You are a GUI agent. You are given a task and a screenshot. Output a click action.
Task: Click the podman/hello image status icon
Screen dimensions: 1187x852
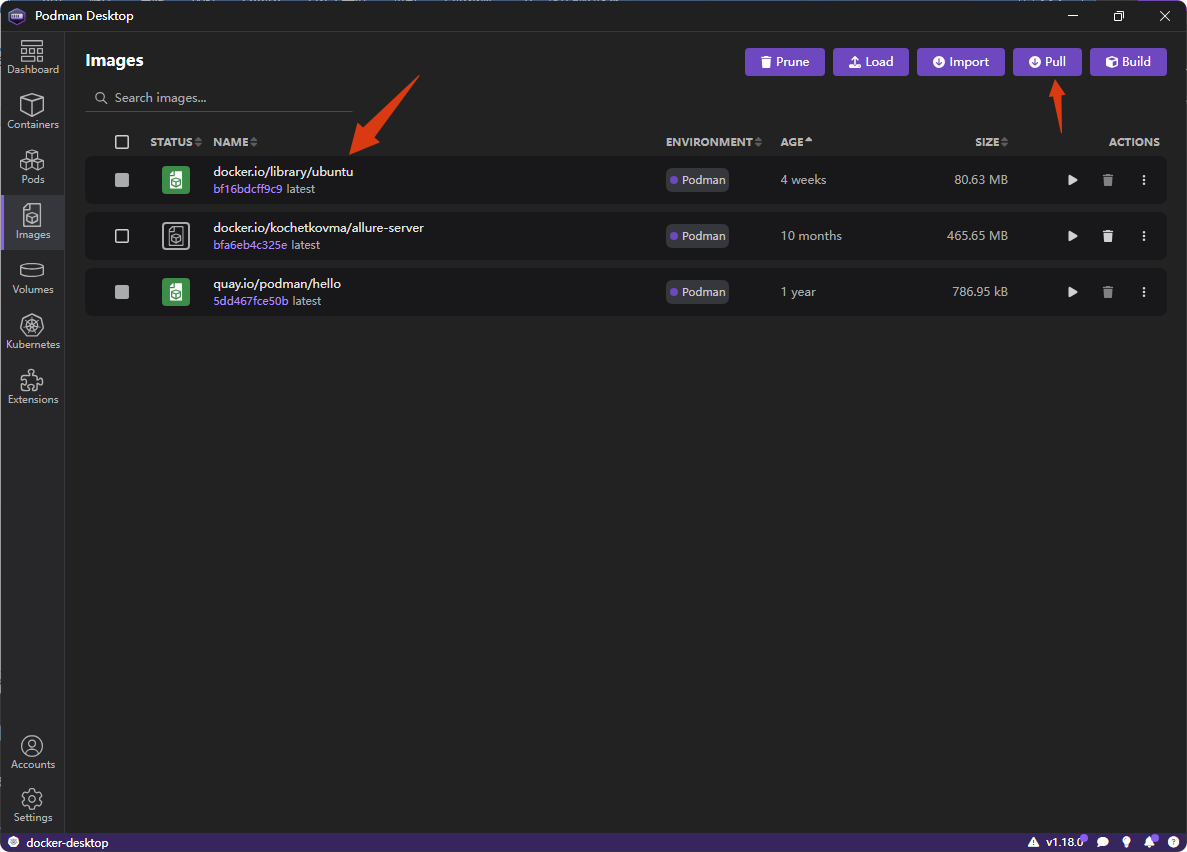[176, 292]
